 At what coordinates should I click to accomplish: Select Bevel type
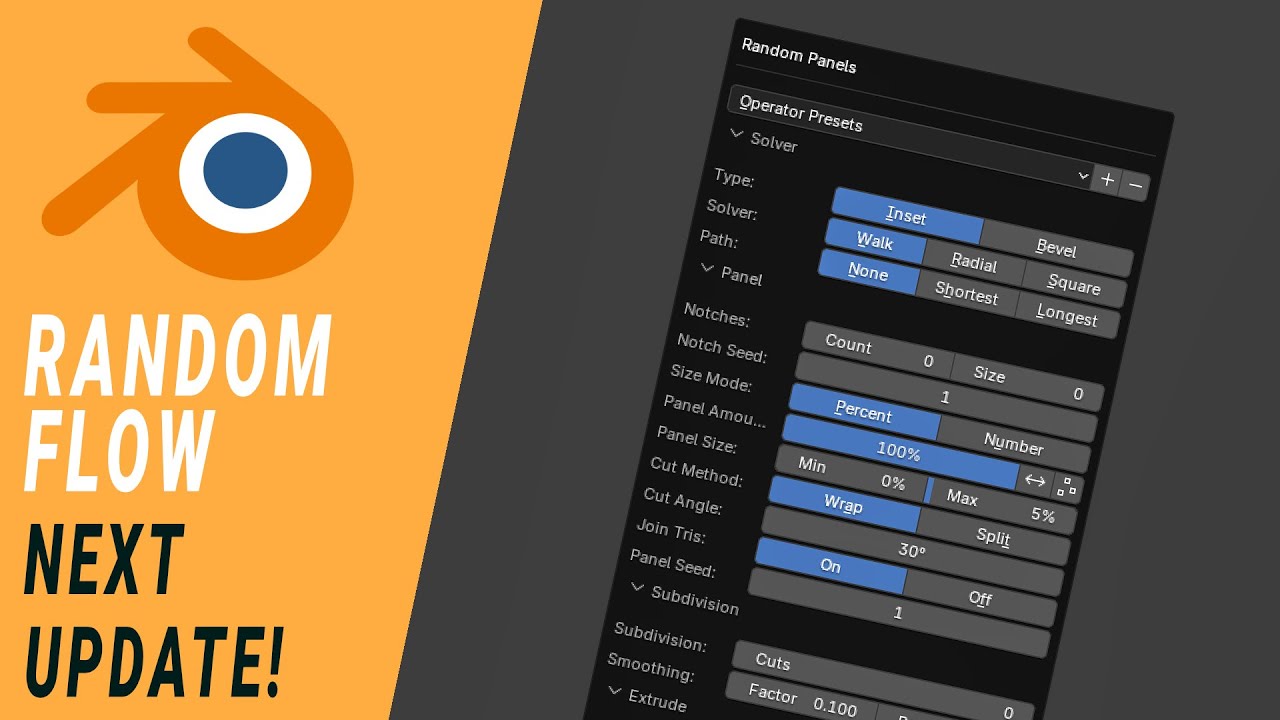1056,247
